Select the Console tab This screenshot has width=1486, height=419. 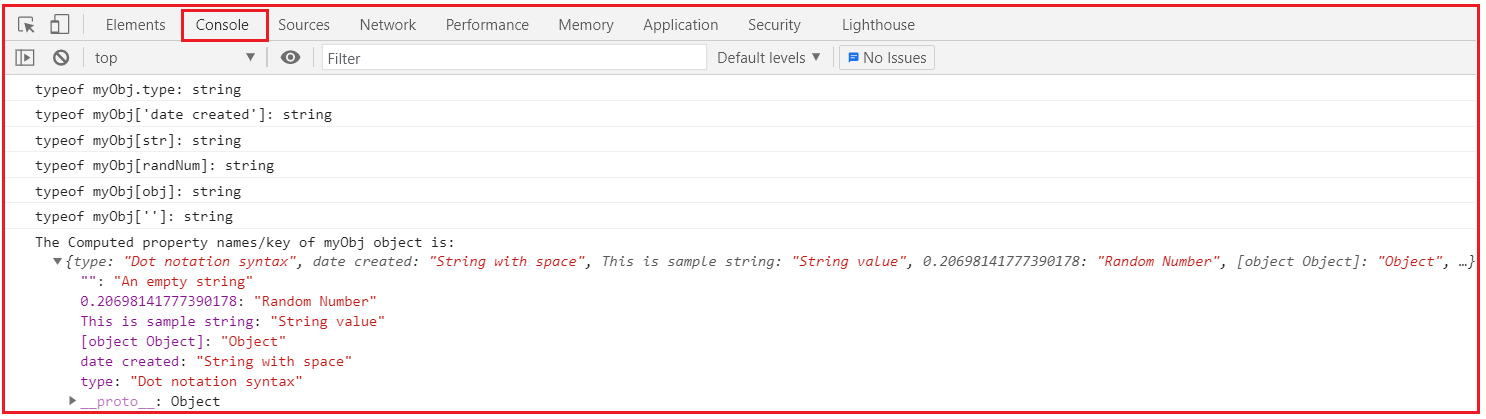(223, 25)
